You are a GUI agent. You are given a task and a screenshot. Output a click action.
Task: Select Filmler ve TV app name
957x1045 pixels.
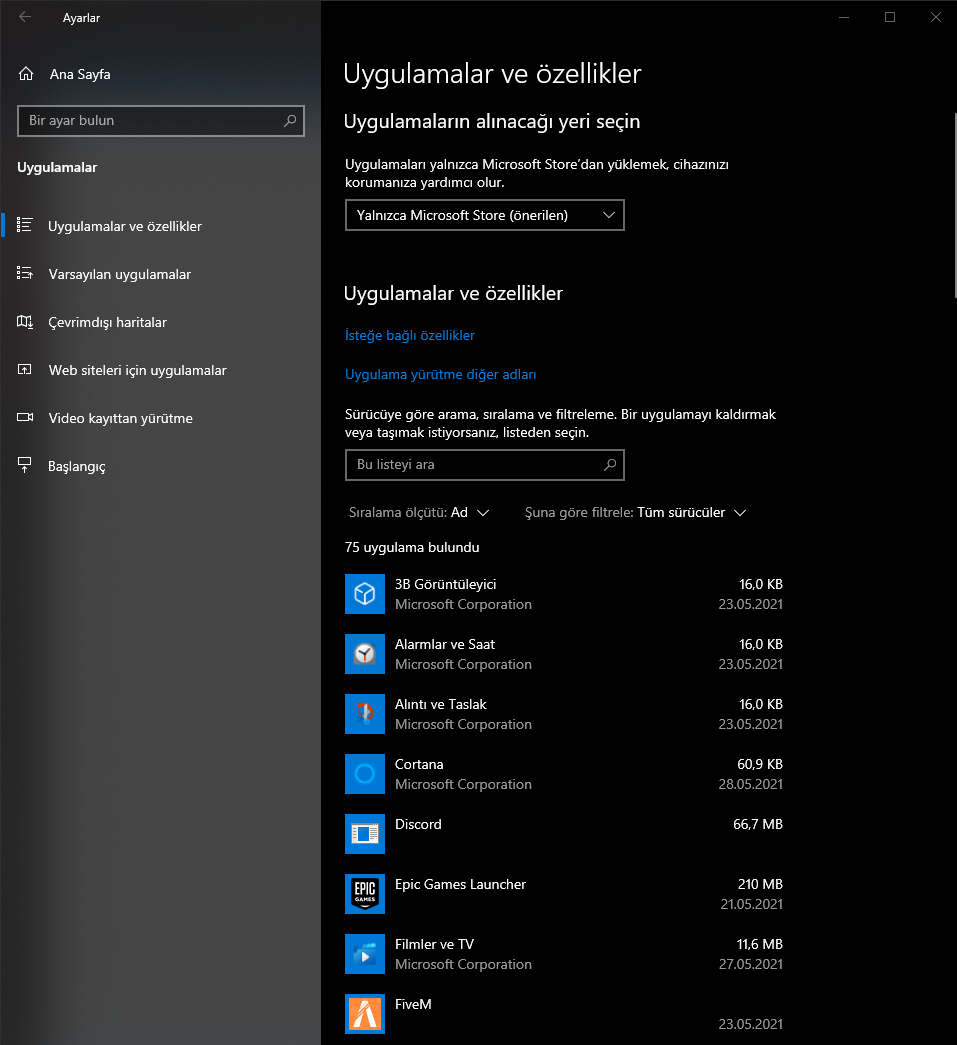tap(434, 944)
